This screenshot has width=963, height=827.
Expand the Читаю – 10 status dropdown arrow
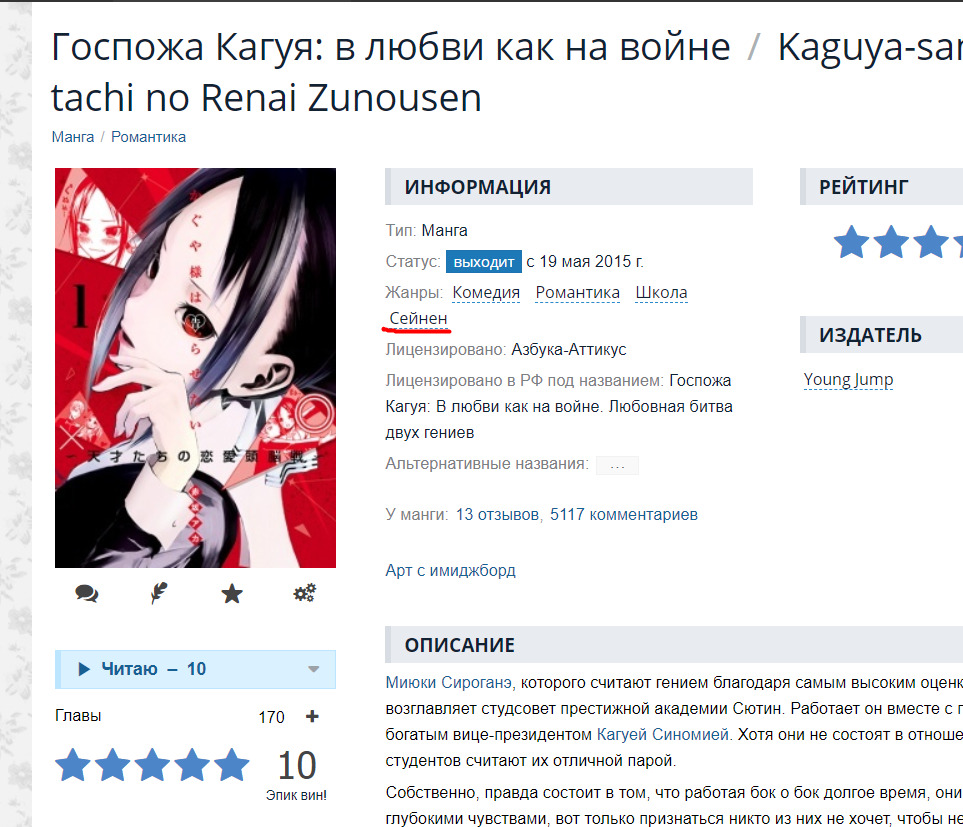tap(313, 669)
